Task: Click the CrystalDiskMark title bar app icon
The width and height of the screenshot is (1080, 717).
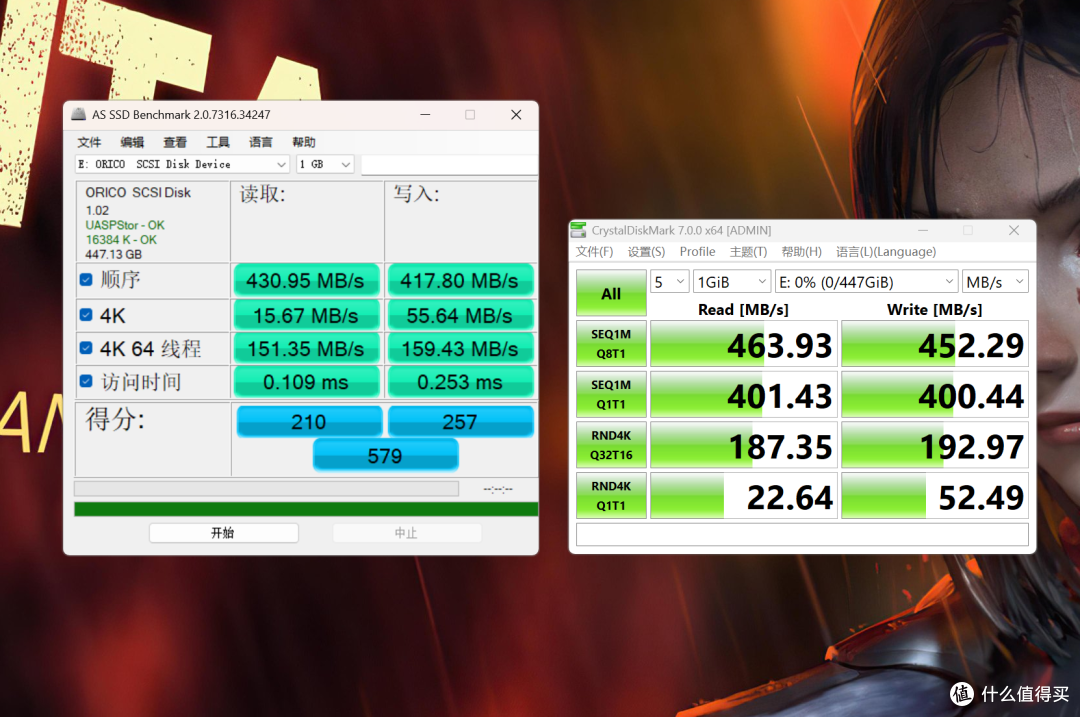Action: (x=579, y=230)
